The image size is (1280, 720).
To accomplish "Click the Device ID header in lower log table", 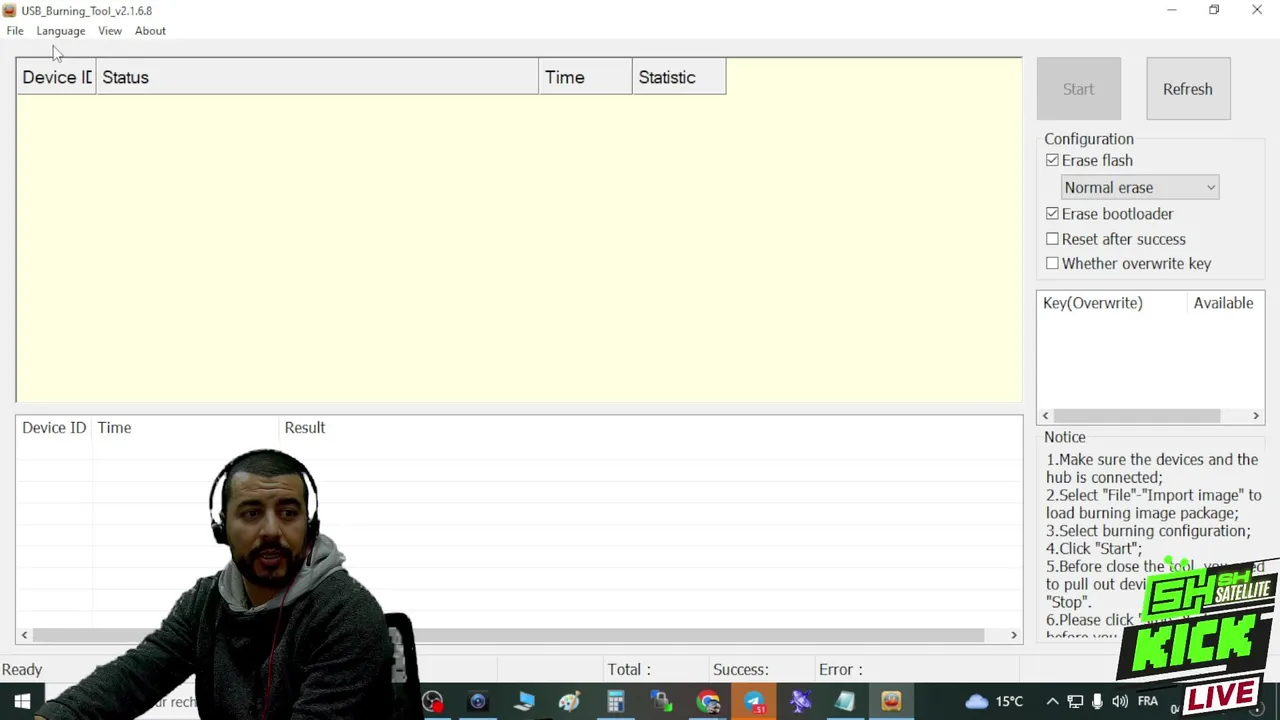I will [x=54, y=428].
